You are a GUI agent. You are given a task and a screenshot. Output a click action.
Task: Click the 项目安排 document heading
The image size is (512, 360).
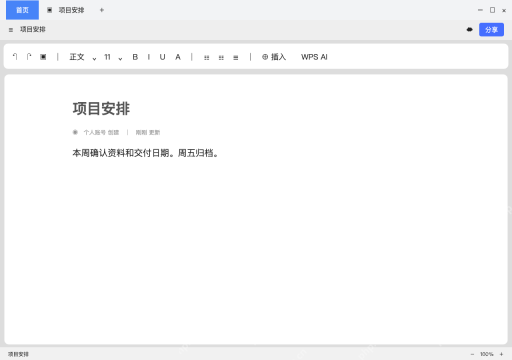[101, 109]
